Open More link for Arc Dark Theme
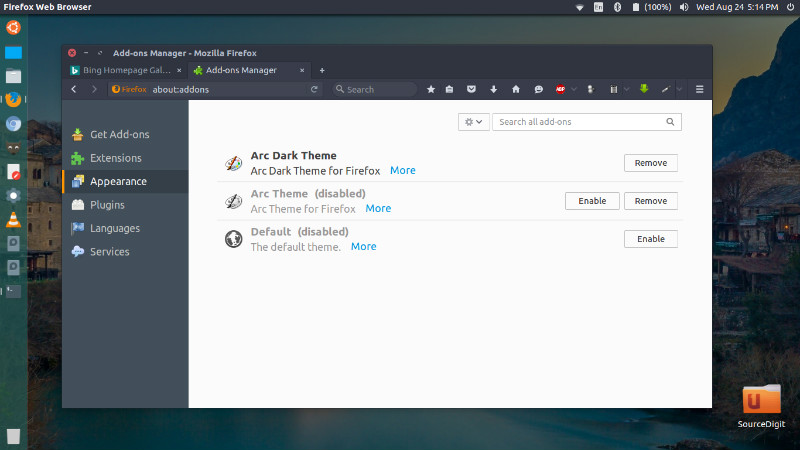Image resolution: width=800 pixels, height=450 pixels. 403,170
